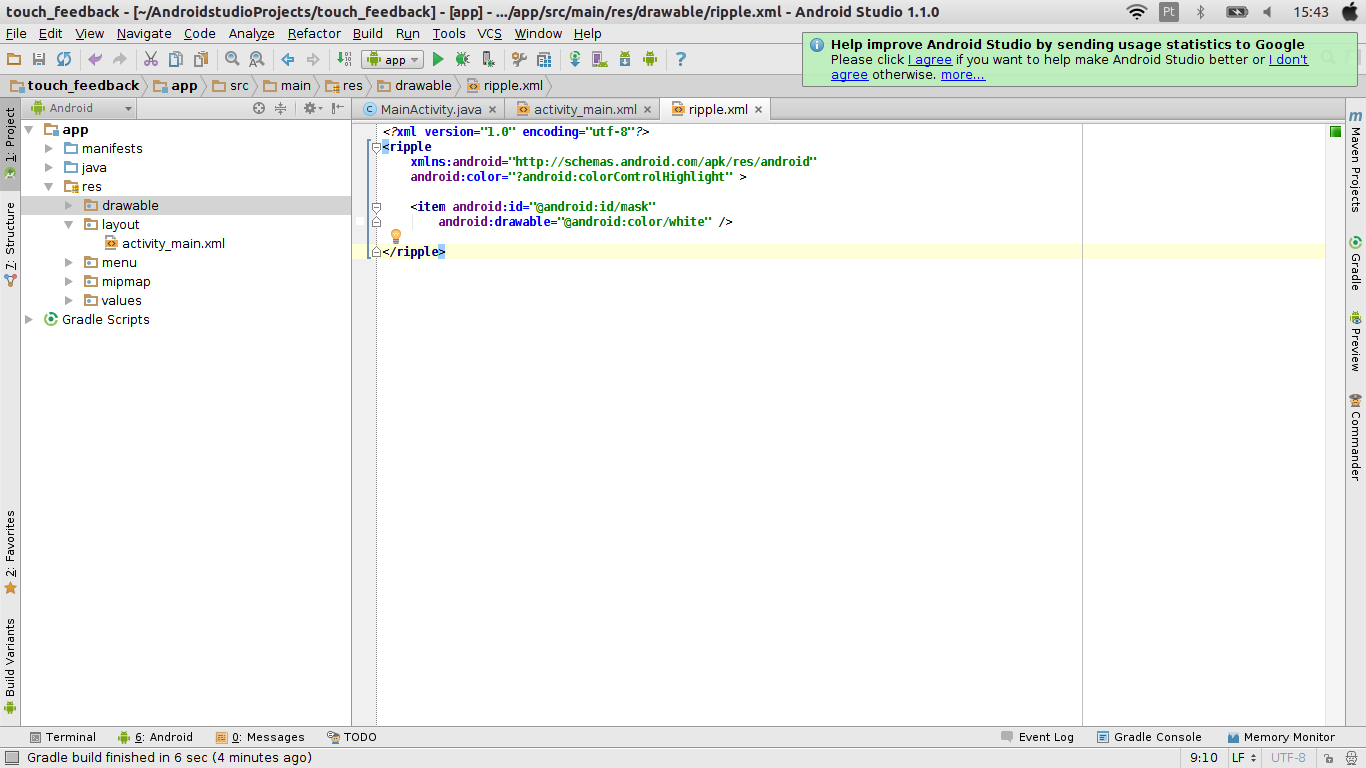Click the Redo arrow icon

click(x=120, y=60)
